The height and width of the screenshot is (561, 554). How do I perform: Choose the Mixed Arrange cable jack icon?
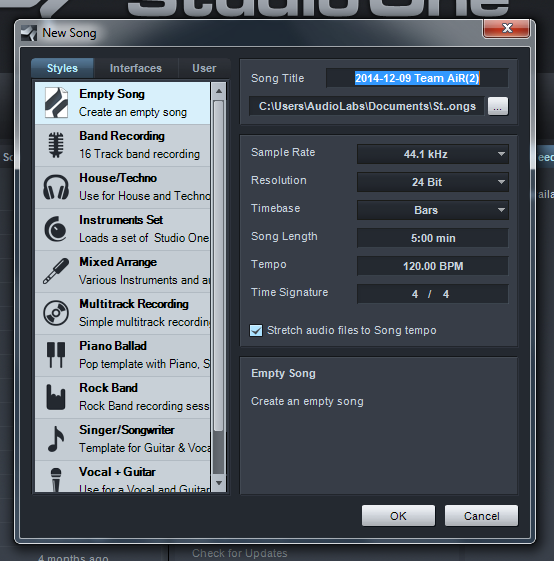point(56,271)
